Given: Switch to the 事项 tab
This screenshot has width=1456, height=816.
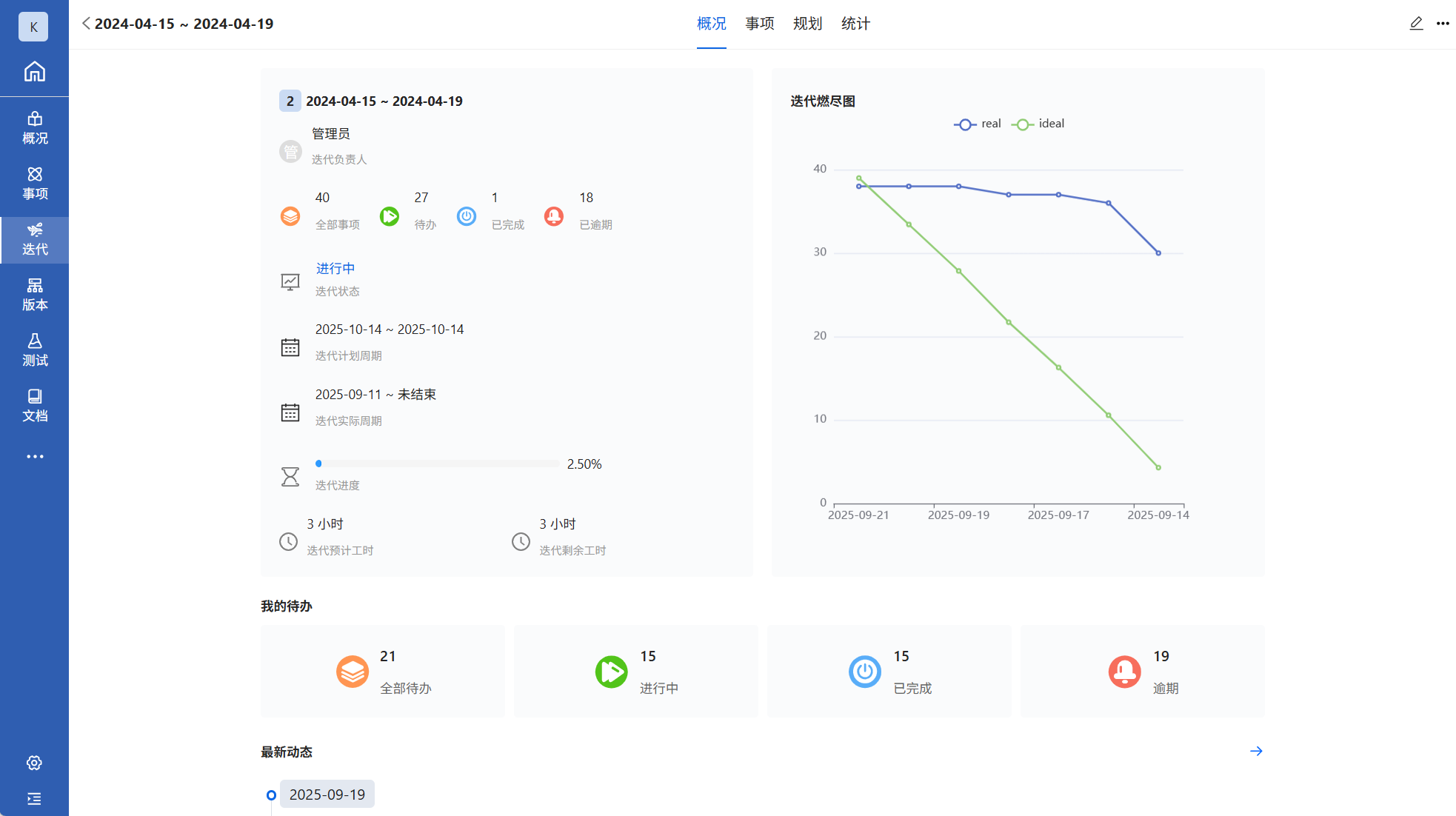Looking at the screenshot, I should point(759,24).
